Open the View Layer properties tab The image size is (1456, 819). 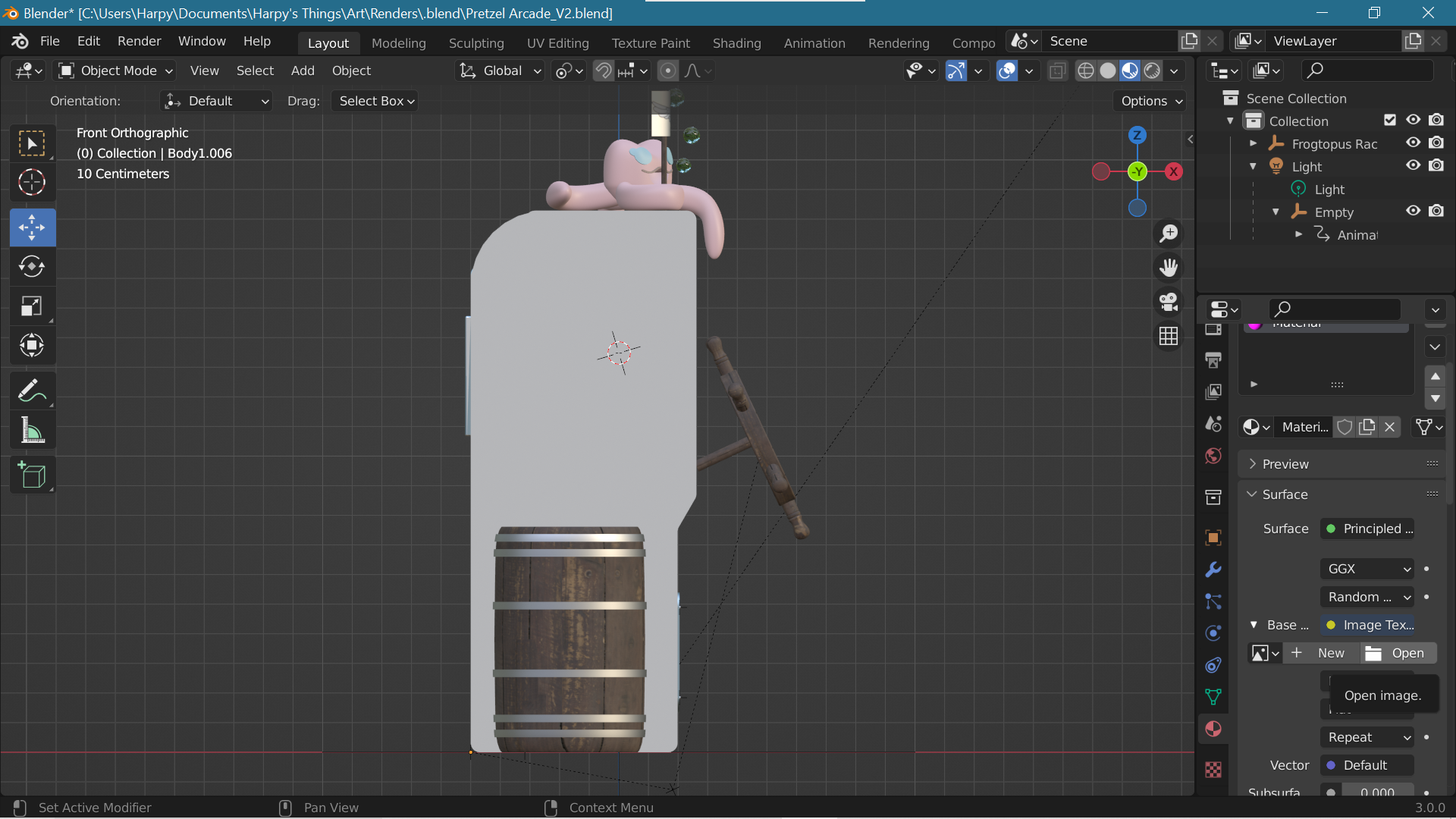[1213, 391]
